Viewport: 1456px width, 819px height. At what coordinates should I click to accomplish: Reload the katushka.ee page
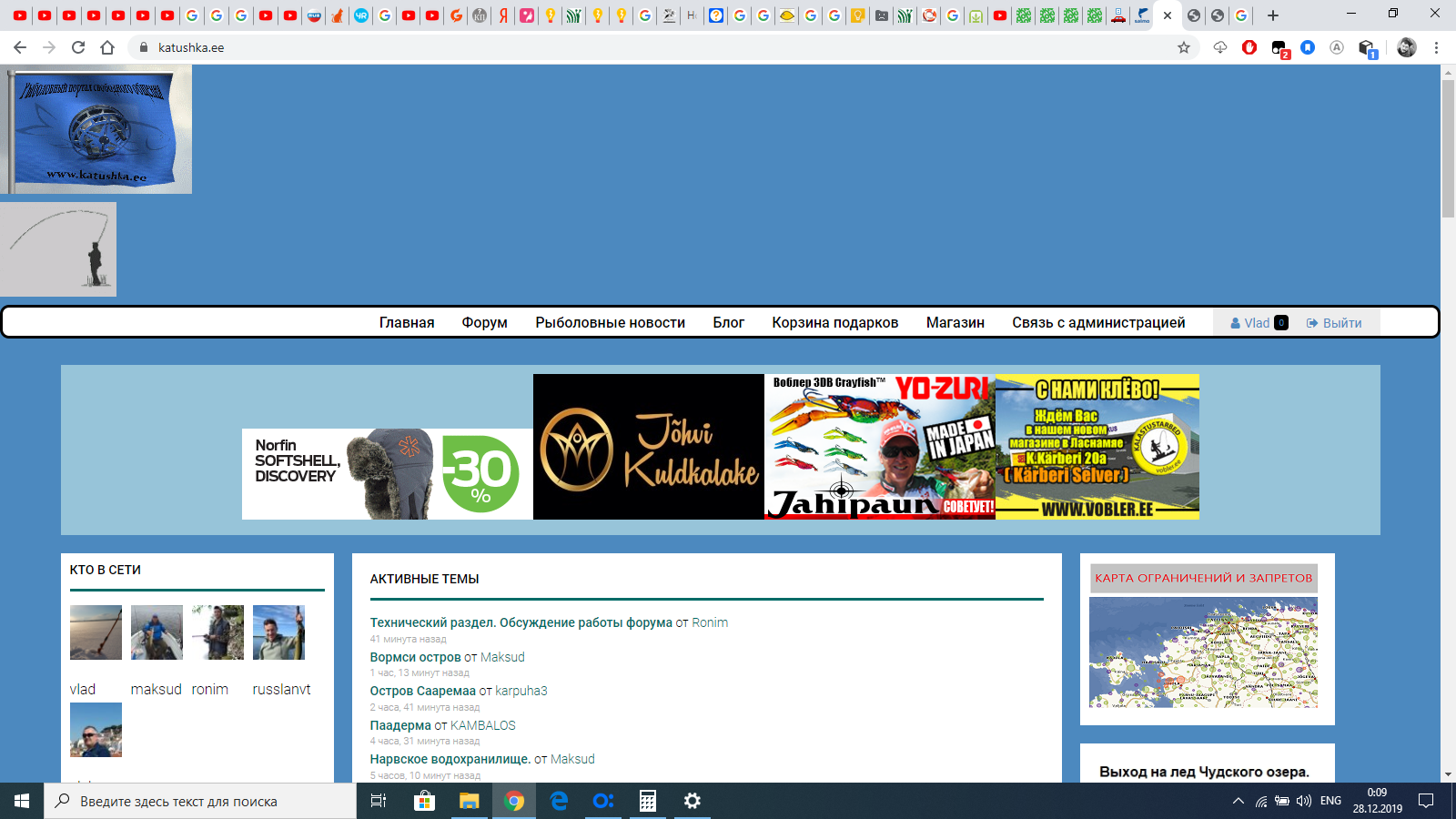click(78, 47)
